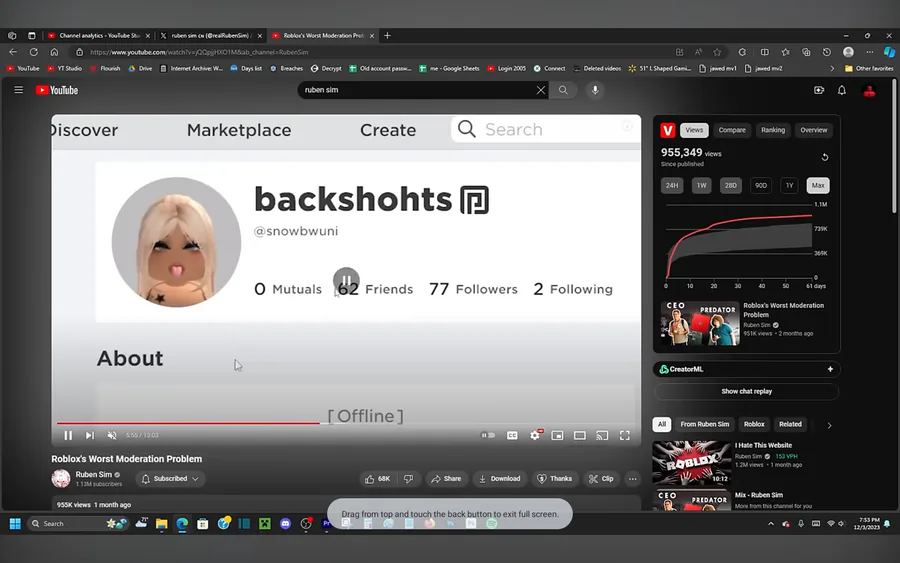900x563 pixels.
Task: Click the Thanks button
Action: [x=554, y=479]
